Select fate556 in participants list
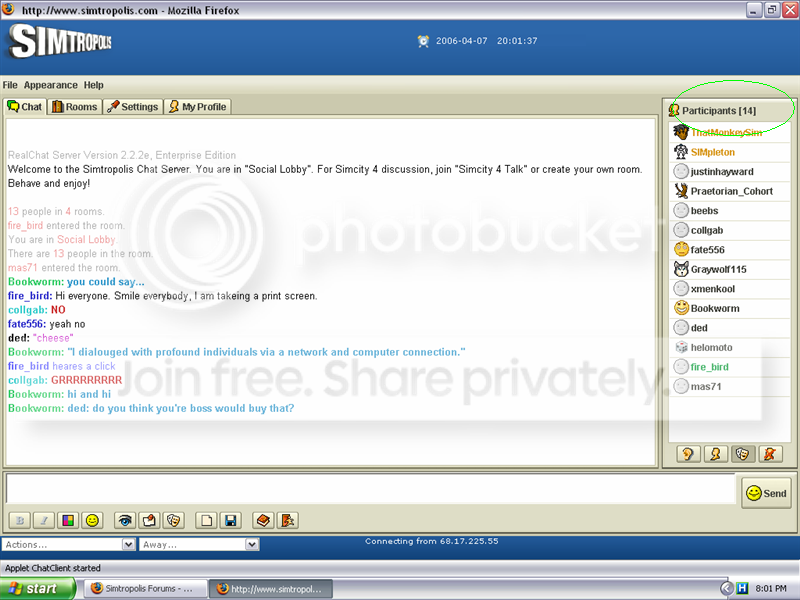 click(x=730, y=249)
